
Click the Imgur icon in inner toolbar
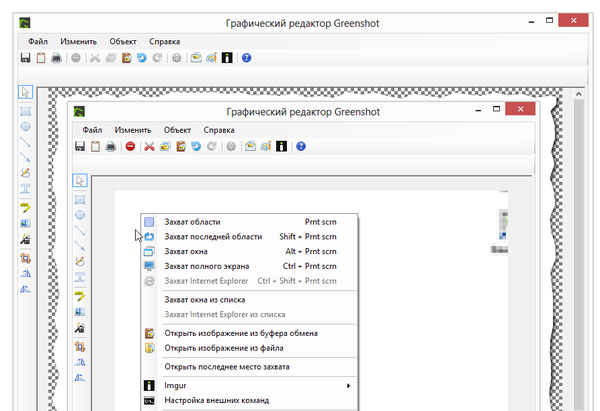click(x=281, y=146)
